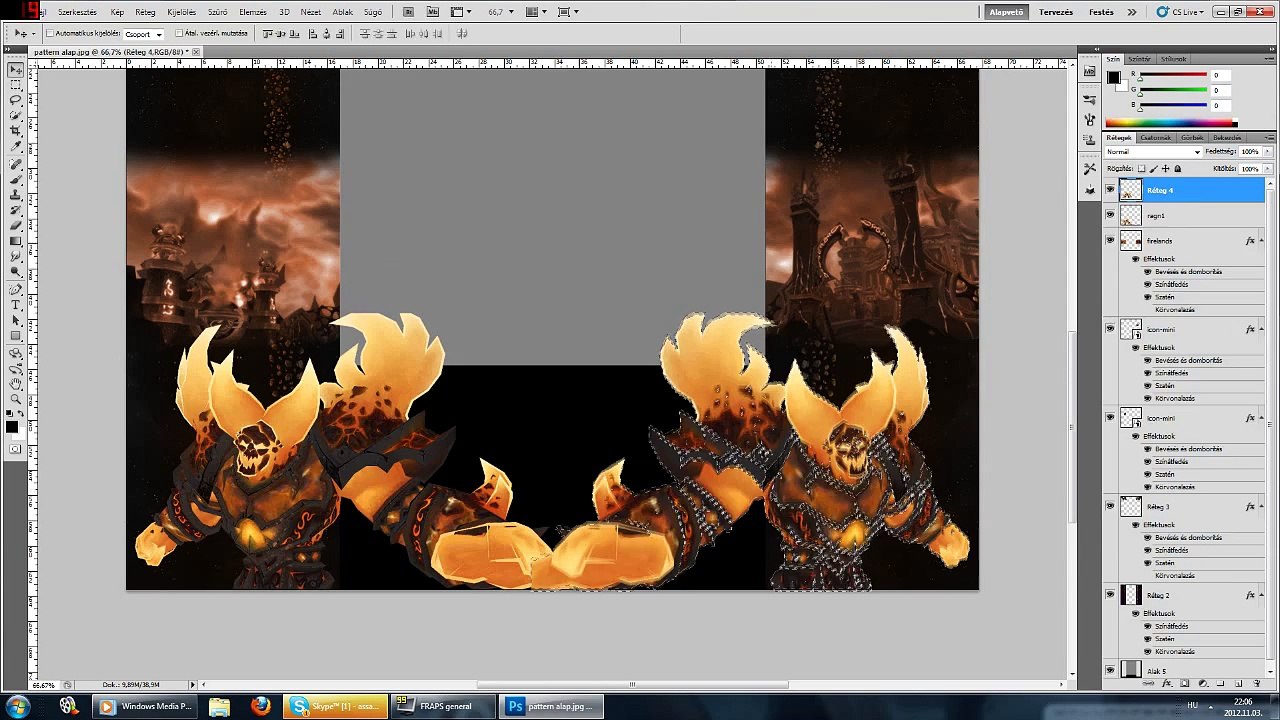1280x720 pixels.
Task: Select the Rectangular Marquee tool
Action: [x=16, y=86]
